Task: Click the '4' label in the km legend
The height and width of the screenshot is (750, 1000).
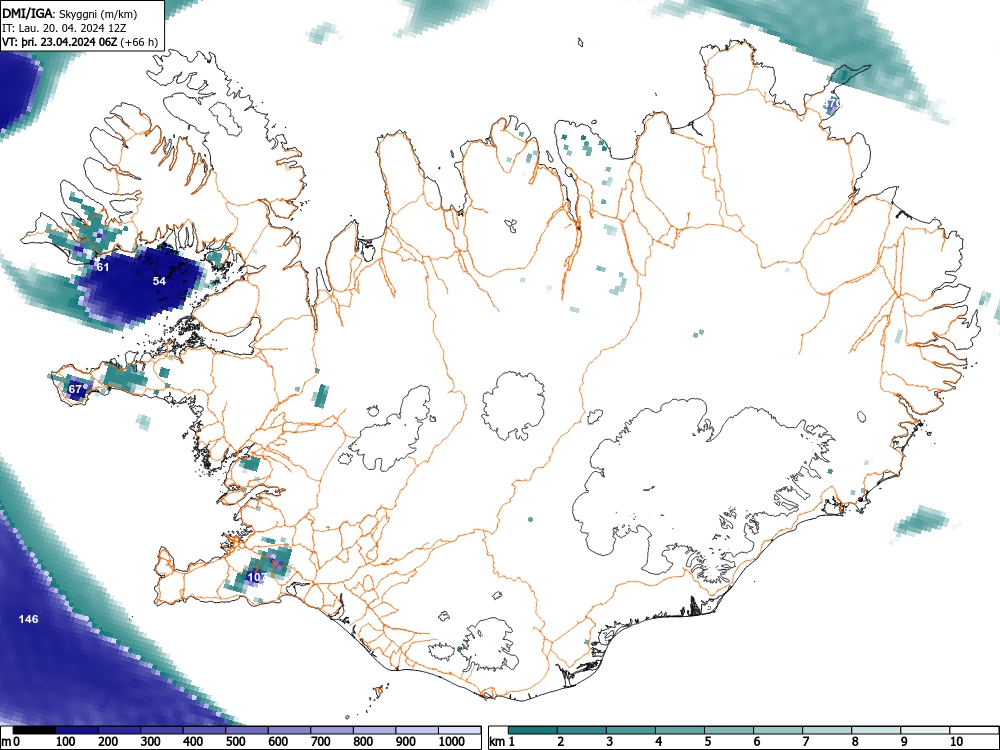Action: (x=659, y=742)
